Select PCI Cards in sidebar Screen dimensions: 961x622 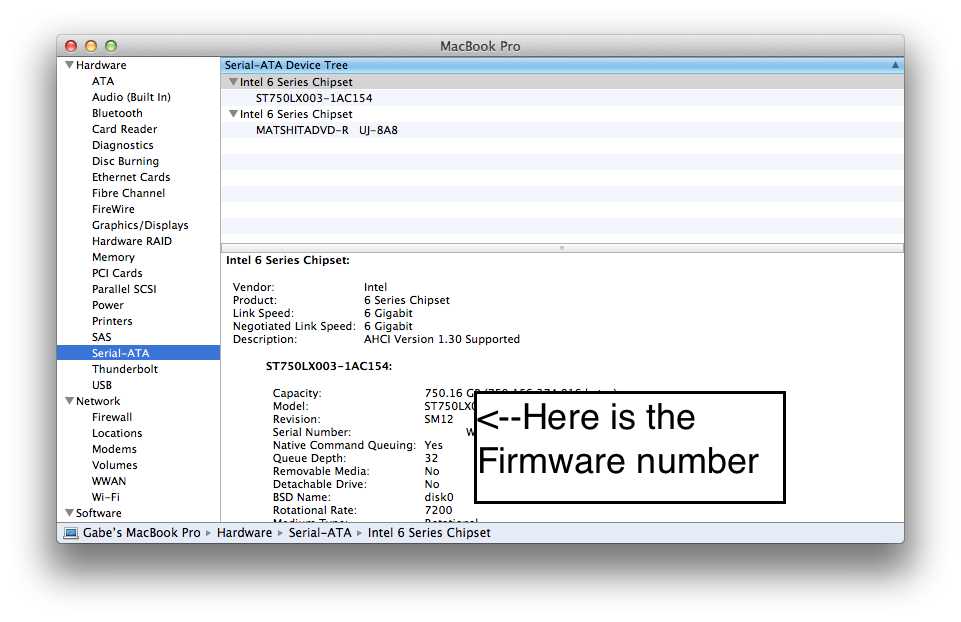coord(117,273)
